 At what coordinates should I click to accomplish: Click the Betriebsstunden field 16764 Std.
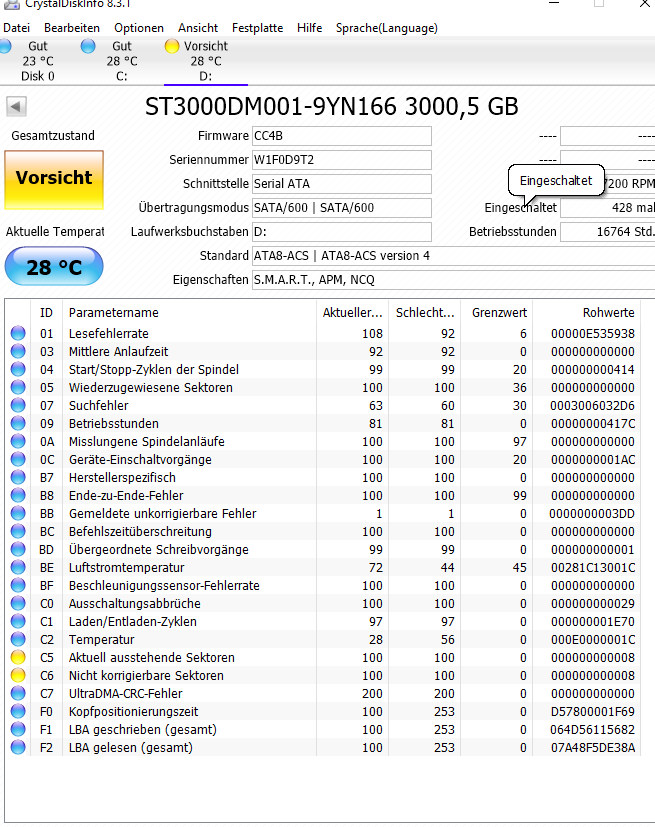[608, 232]
